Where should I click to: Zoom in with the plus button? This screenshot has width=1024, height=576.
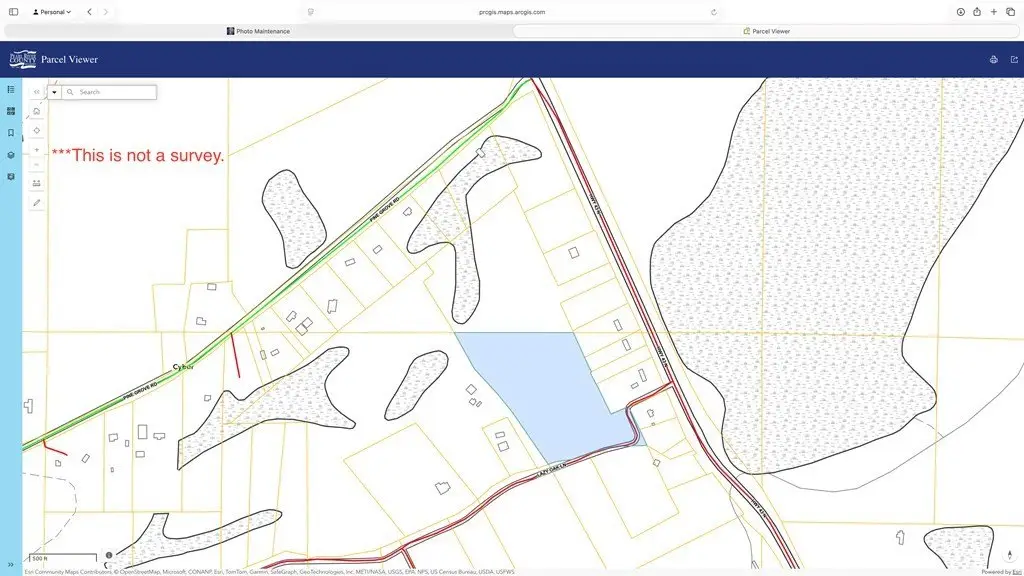[37, 150]
